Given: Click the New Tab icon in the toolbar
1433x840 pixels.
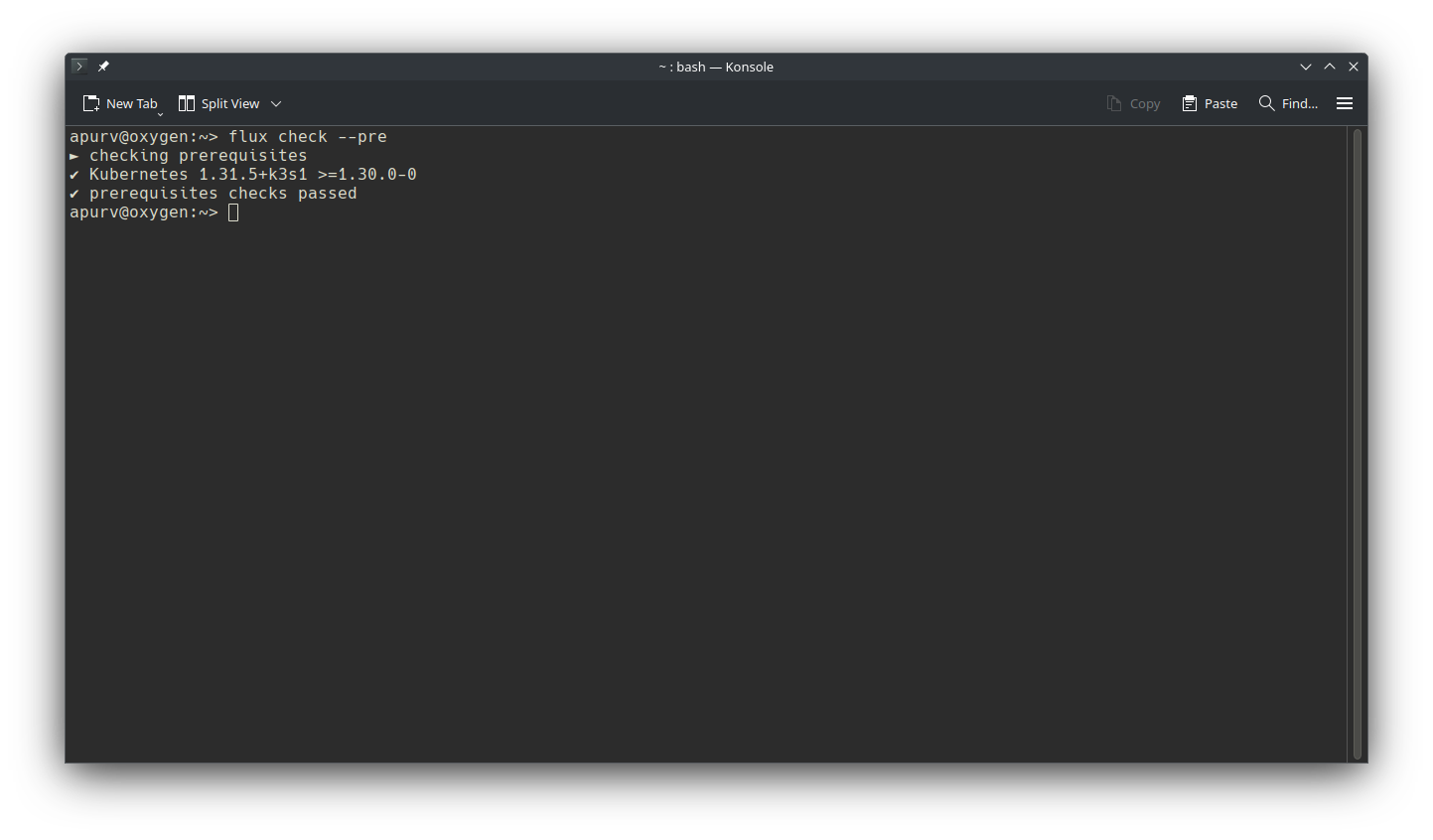Looking at the screenshot, I should [91, 103].
